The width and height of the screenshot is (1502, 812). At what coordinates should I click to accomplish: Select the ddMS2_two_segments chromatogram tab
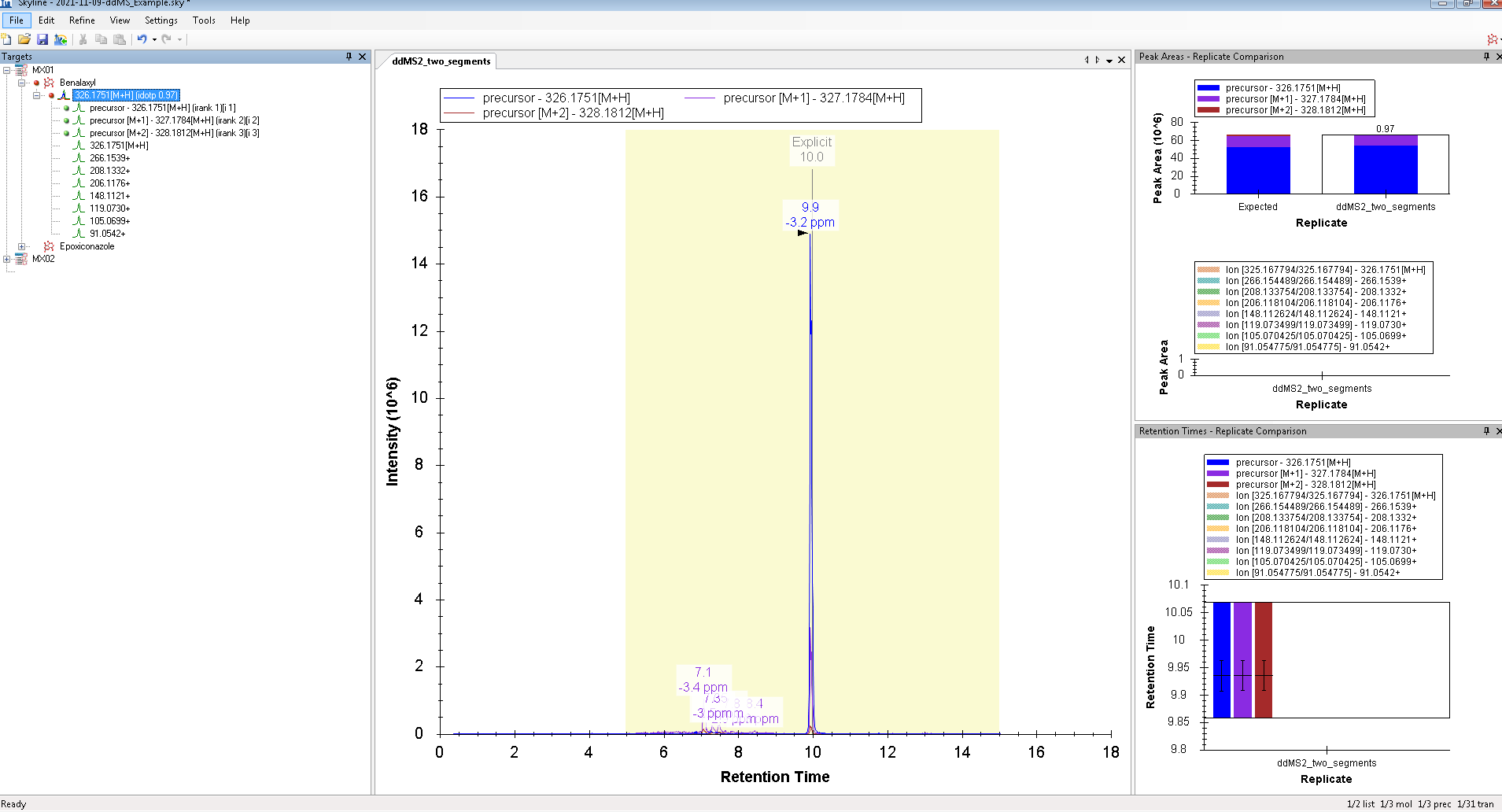(441, 61)
